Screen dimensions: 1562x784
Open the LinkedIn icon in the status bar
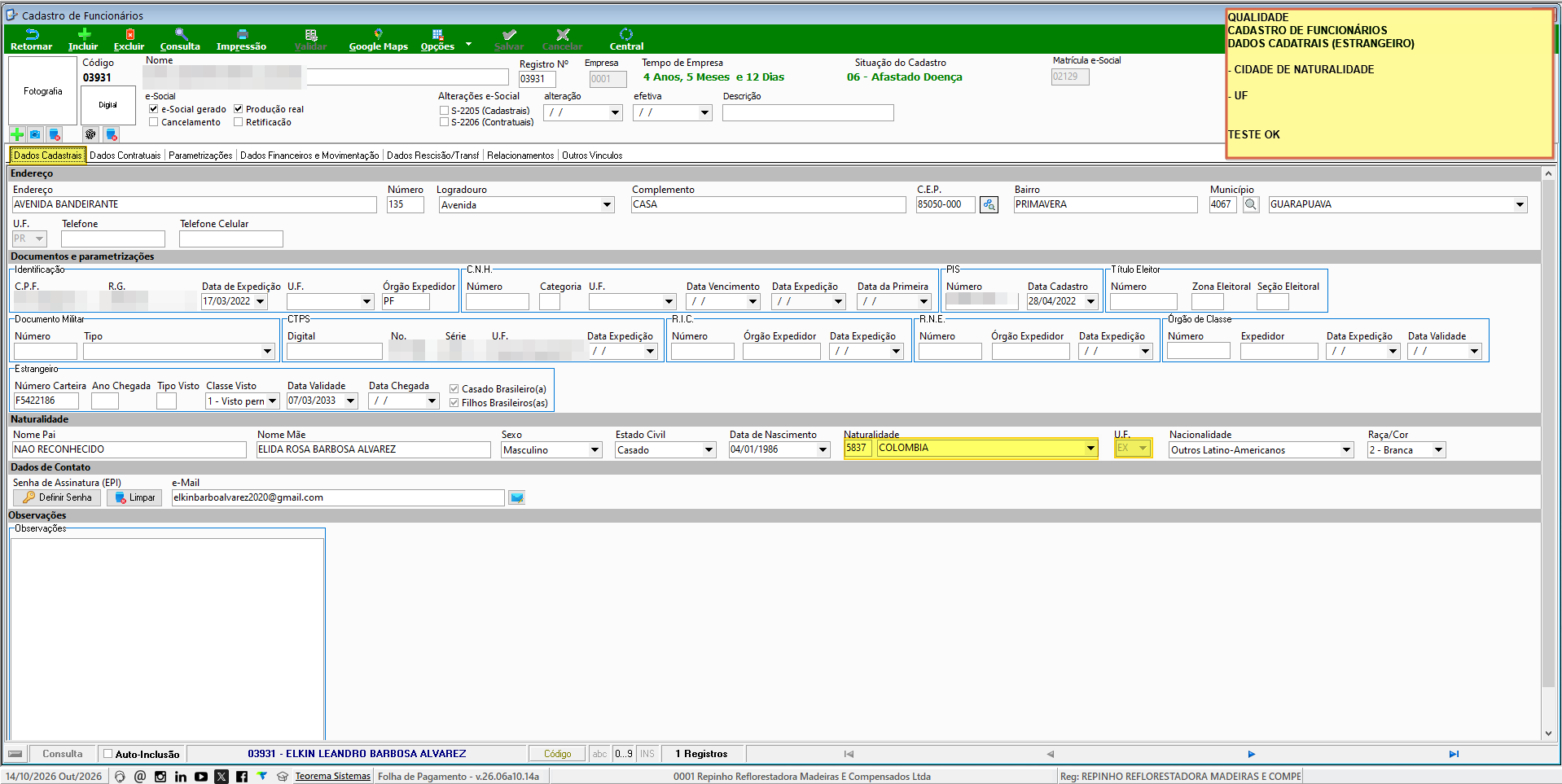(x=181, y=777)
